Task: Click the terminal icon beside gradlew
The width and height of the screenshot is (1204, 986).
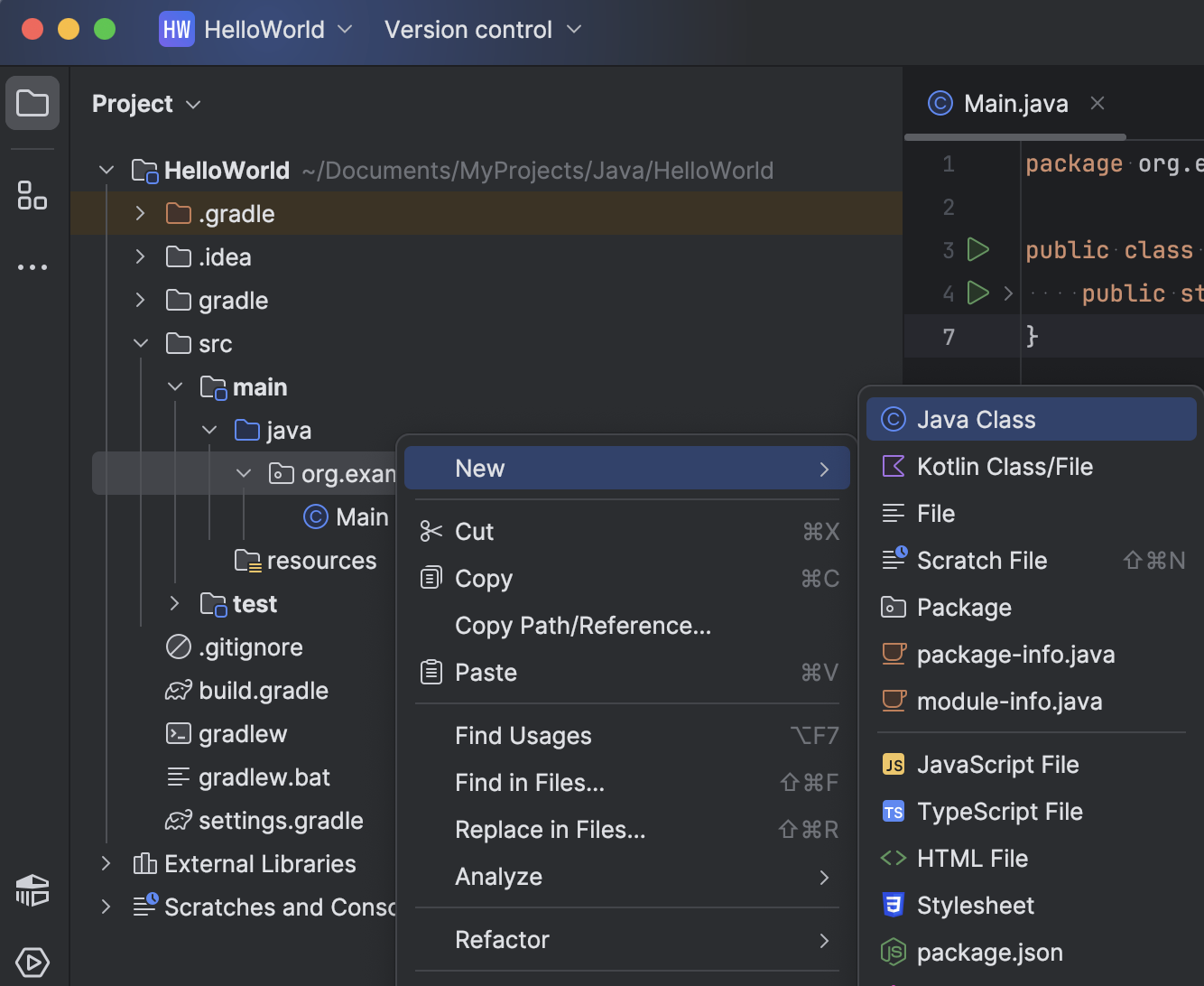Action: coord(179,733)
